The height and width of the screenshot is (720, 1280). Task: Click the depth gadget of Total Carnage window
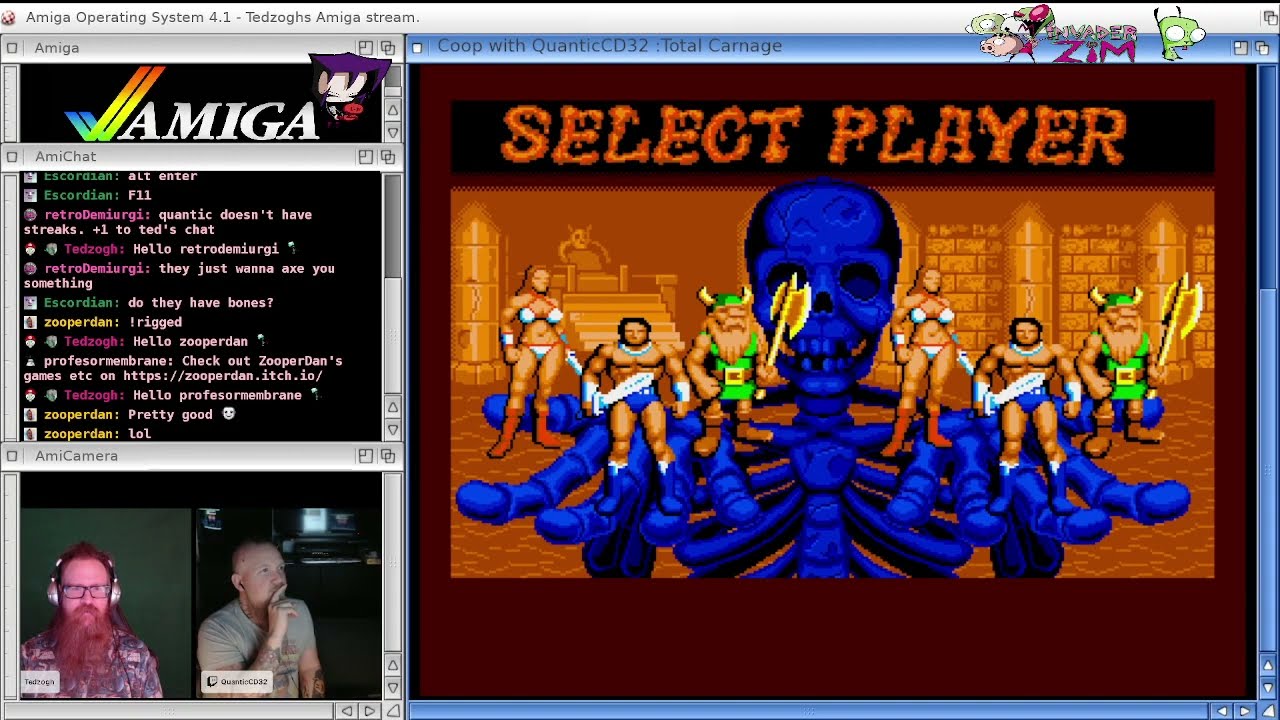point(1262,47)
